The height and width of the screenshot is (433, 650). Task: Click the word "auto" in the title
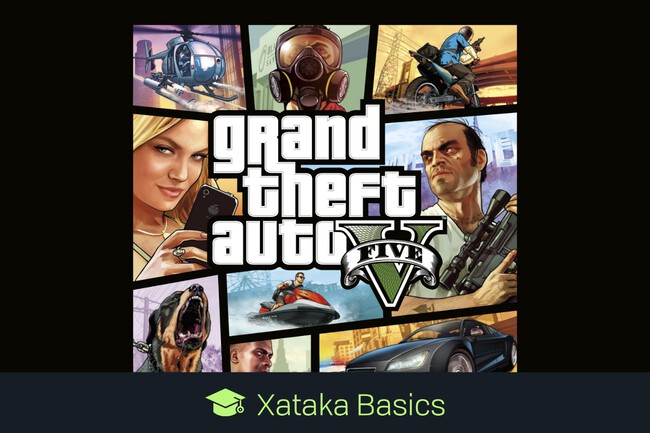click(x=279, y=244)
